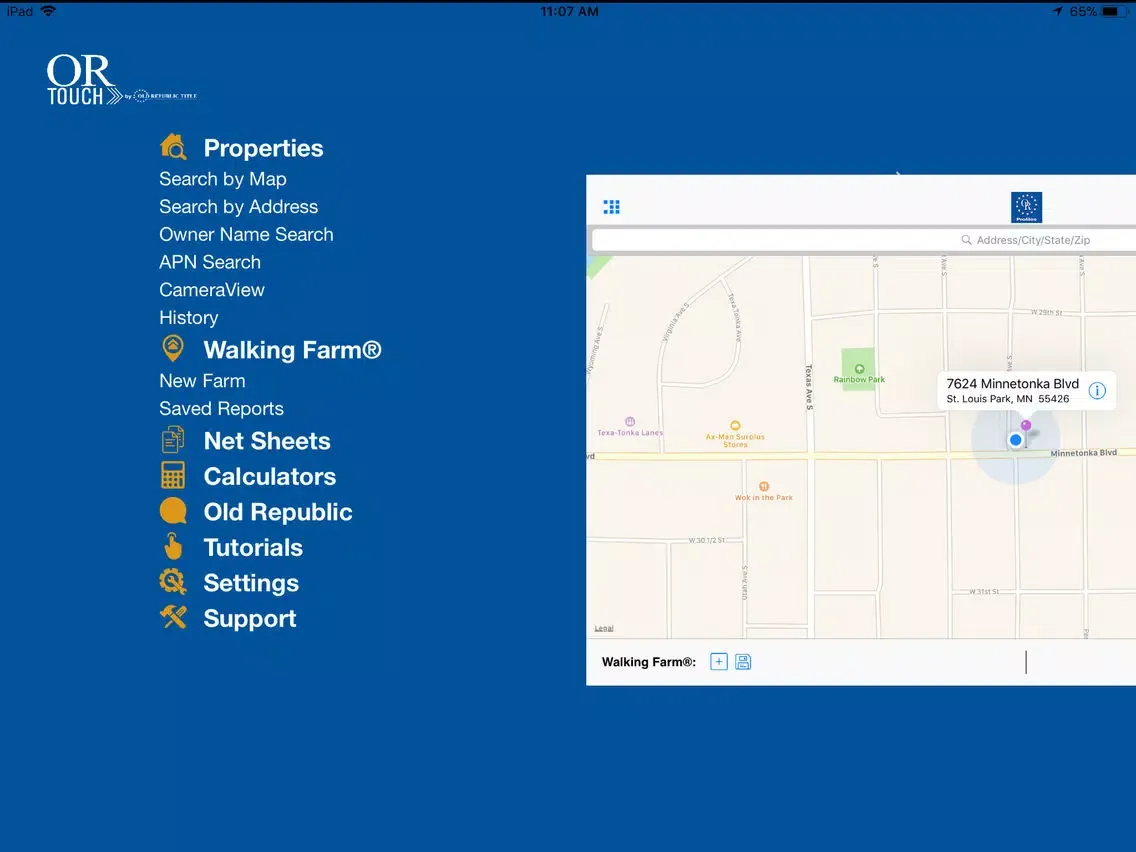Open Settings
Image resolution: width=1136 pixels, height=852 pixels.
(251, 582)
